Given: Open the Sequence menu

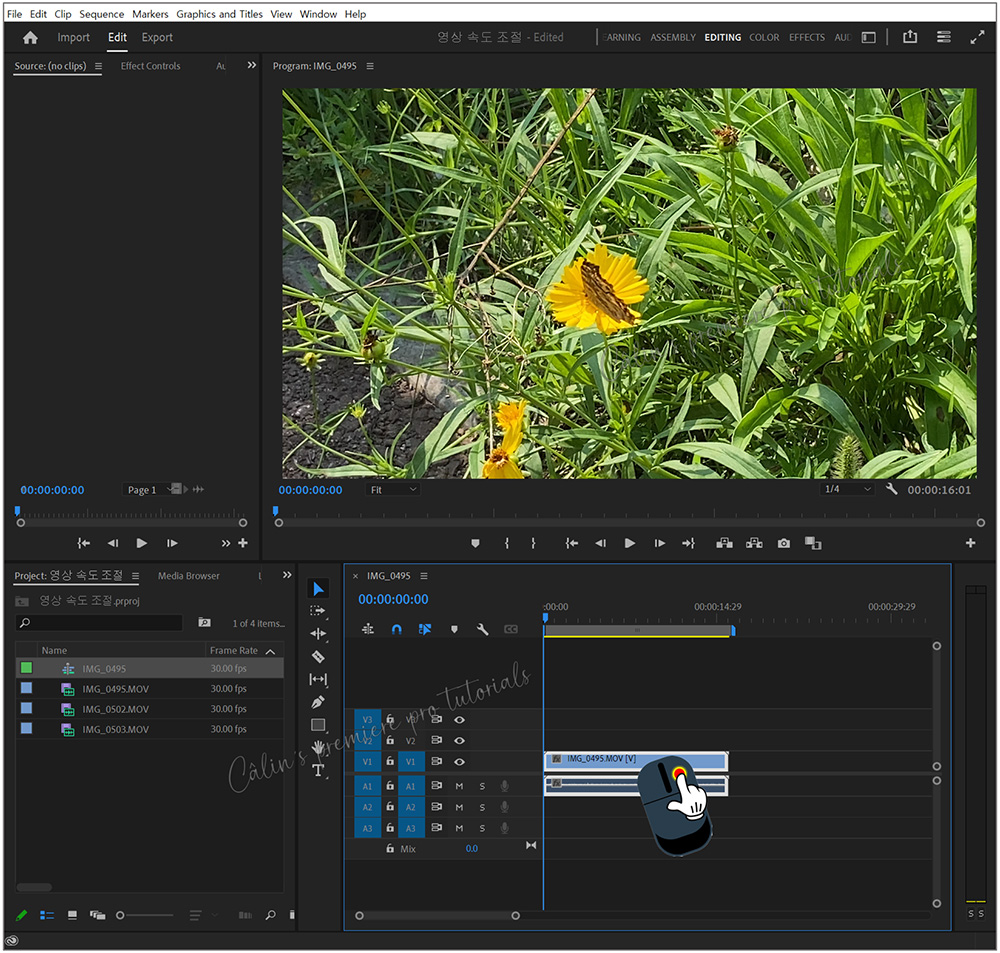Looking at the screenshot, I should click(102, 14).
